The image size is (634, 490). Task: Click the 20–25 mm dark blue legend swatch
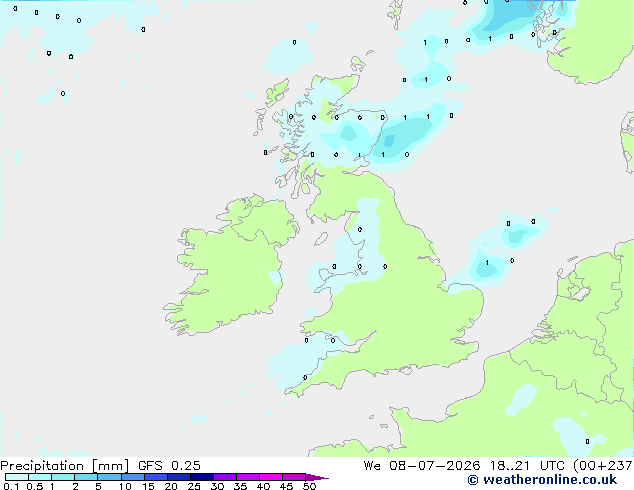click(178, 477)
